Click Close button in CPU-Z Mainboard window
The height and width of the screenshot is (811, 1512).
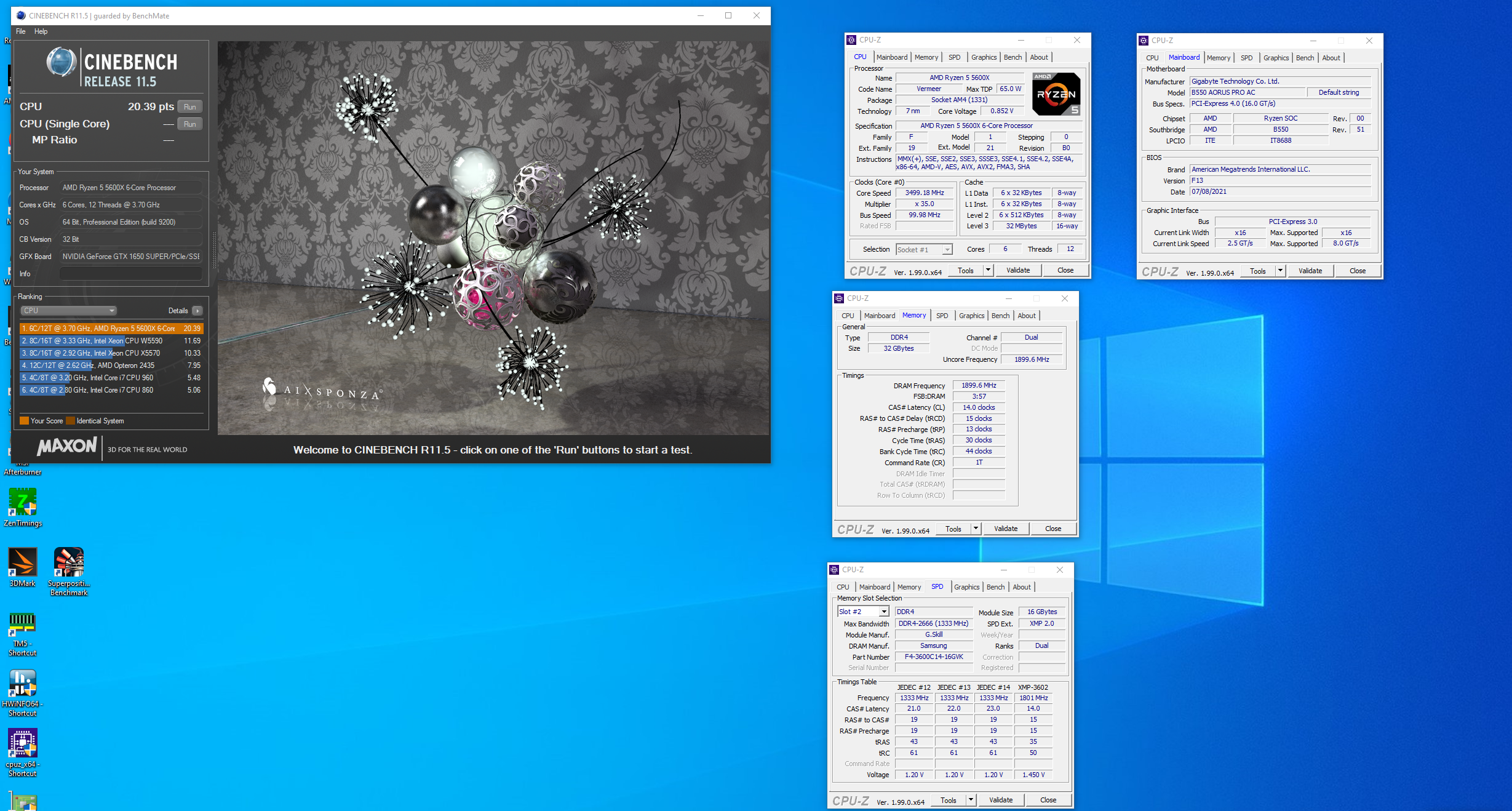tap(1357, 271)
